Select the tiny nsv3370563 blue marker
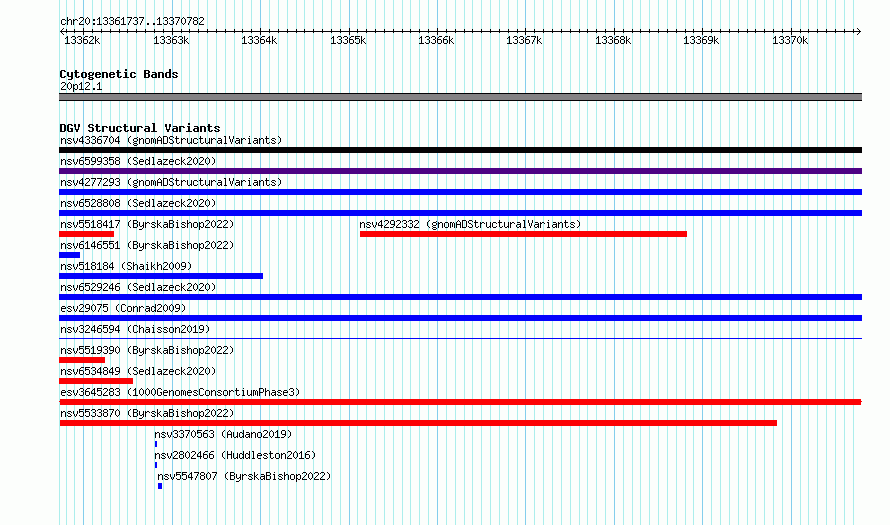The height and width of the screenshot is (525, 890). coord(156,444)
